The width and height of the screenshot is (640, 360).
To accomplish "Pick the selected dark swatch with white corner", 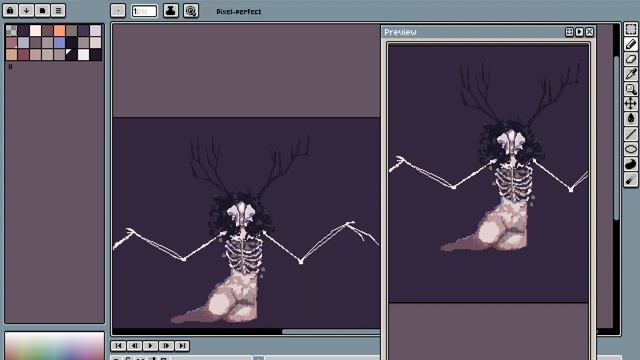I will coord(71,54).
